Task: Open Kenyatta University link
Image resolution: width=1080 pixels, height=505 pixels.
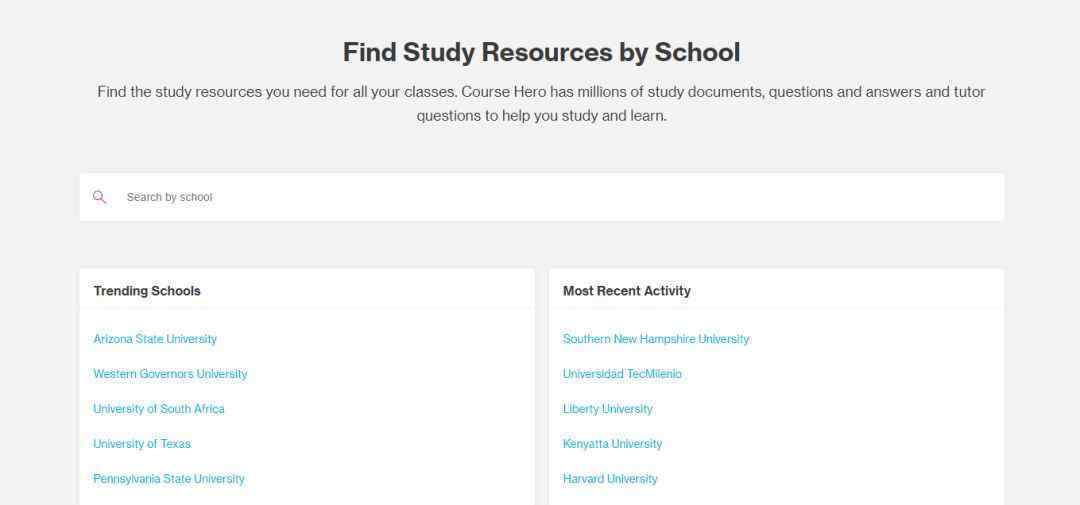Action: click(x=612, y=444)
